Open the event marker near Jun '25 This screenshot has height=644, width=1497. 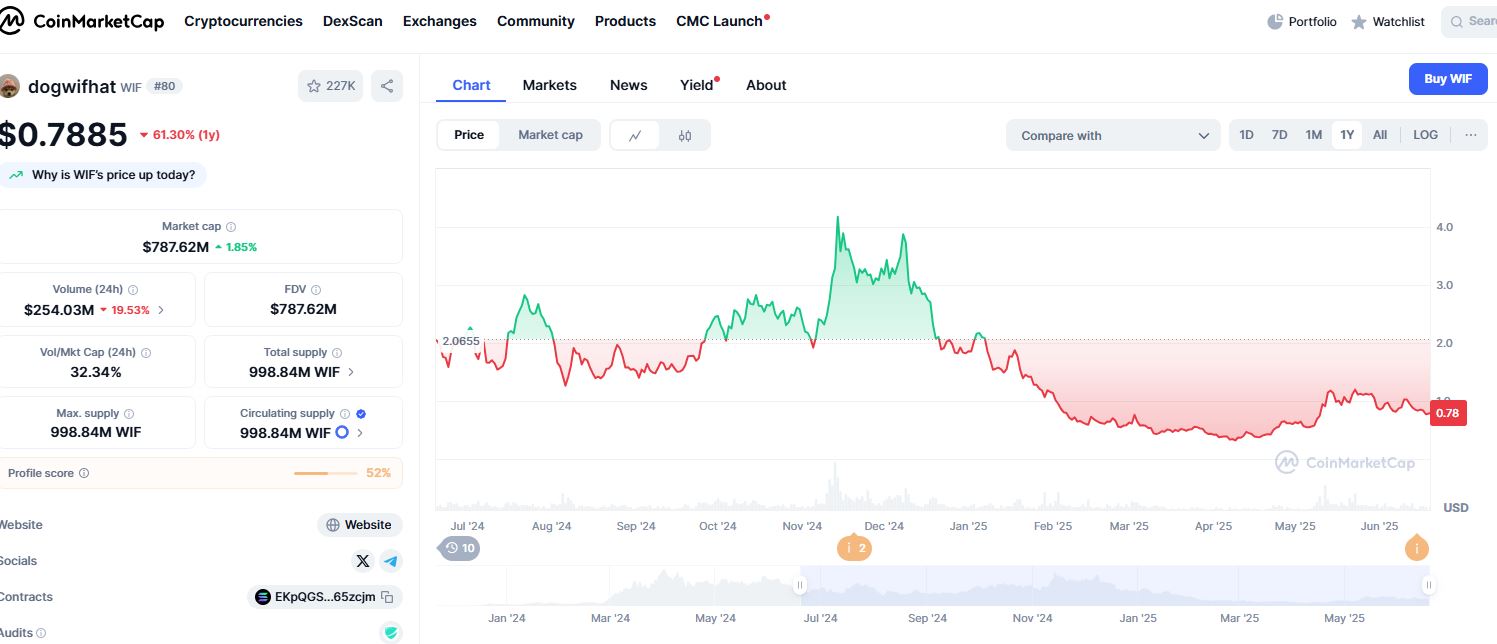[1416, 548]
